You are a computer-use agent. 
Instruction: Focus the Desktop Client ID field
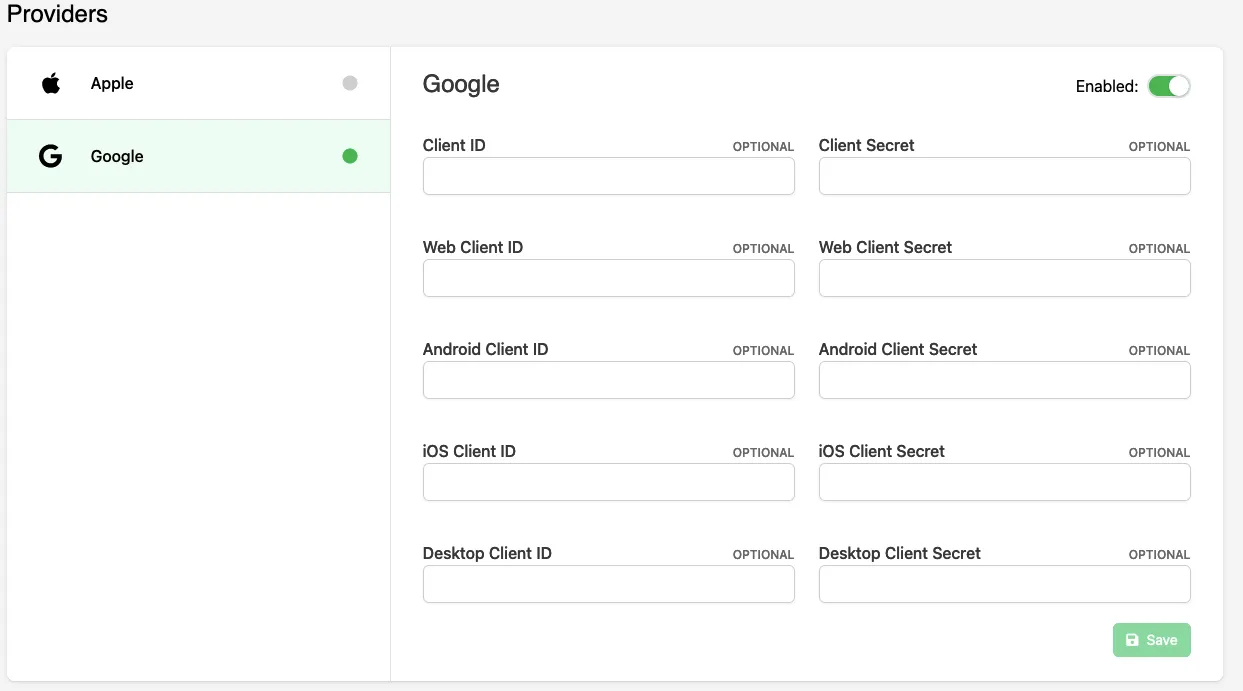(x=609, y=584)
